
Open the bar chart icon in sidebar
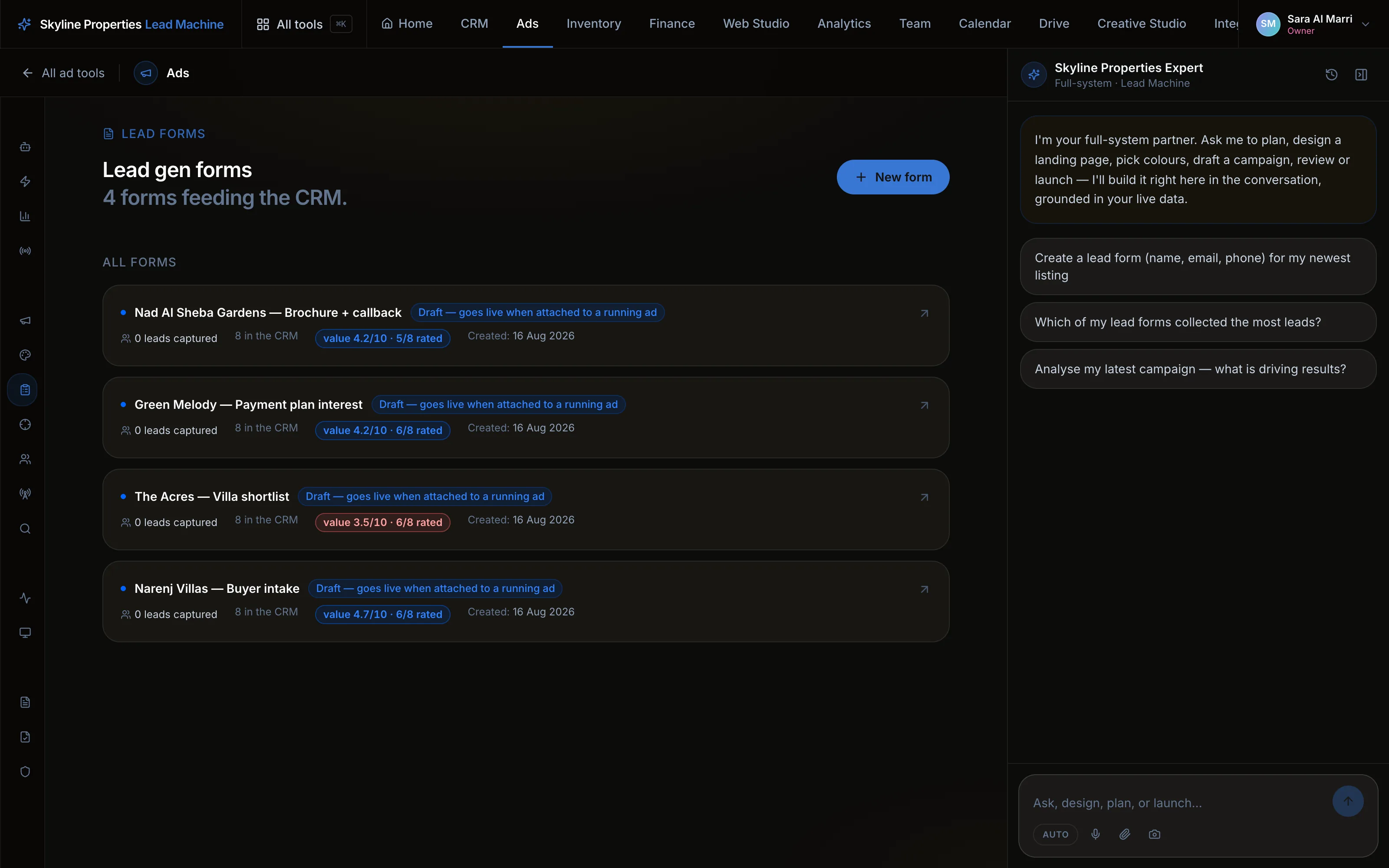click(x=25, y=217)
